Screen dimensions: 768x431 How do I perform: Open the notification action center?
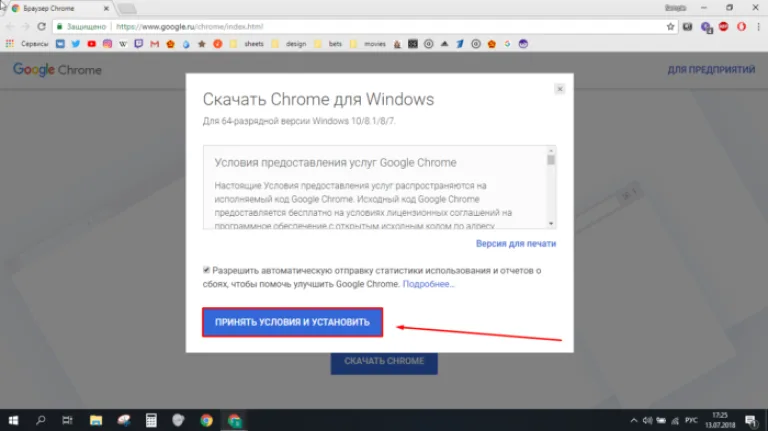coord(751,421)
